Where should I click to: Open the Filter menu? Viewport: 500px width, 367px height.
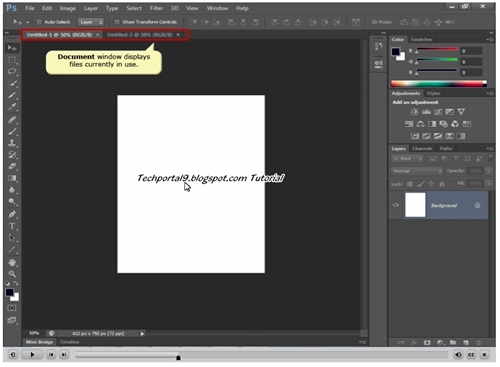click(156, 8)
